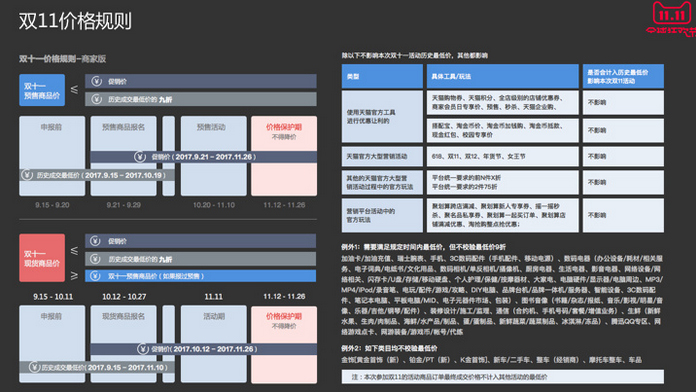
Task: Click the 活动期 stage block under 11.11
Action: pos(214,344)
